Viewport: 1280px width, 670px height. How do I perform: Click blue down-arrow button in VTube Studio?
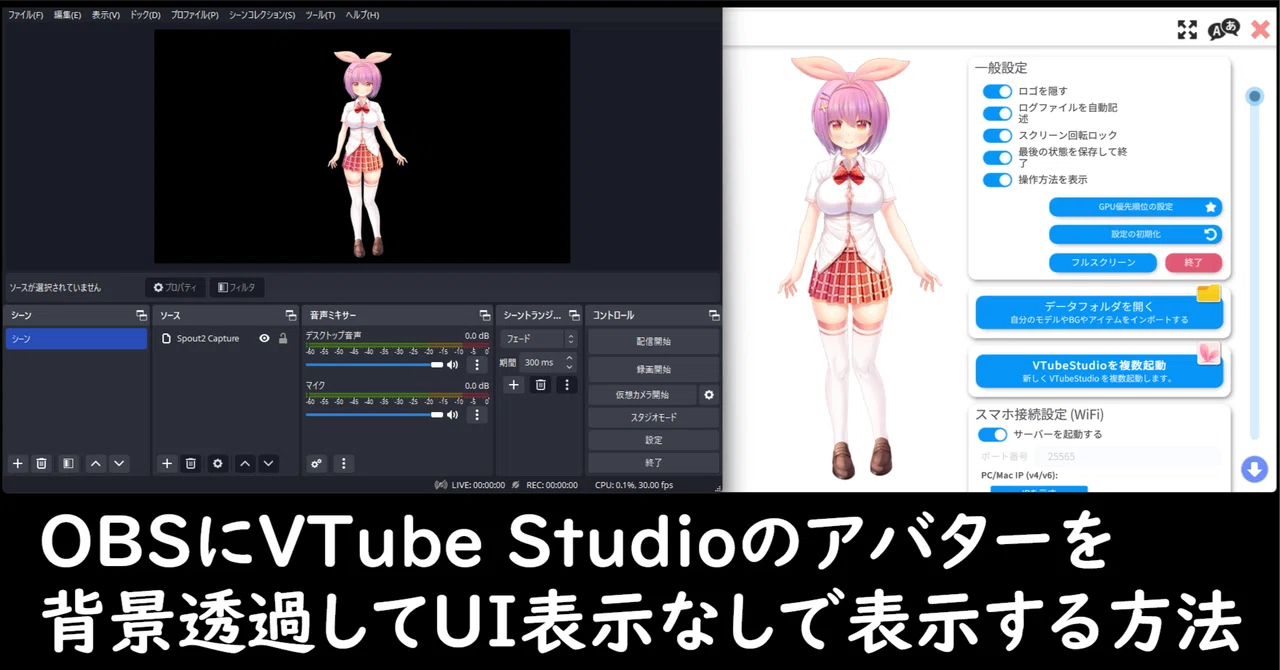click(x=1254, y=469)
